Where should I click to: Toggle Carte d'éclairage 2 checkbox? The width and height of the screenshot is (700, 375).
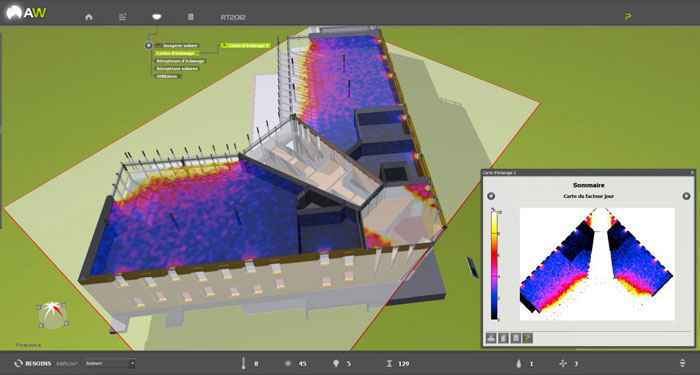pos(225,46)
